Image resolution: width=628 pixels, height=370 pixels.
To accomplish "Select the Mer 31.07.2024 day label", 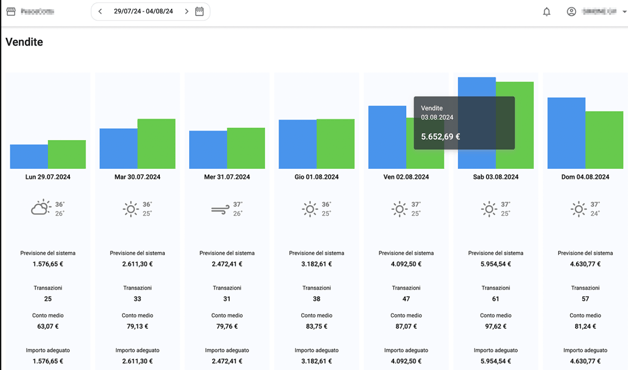I will point(227,177).
